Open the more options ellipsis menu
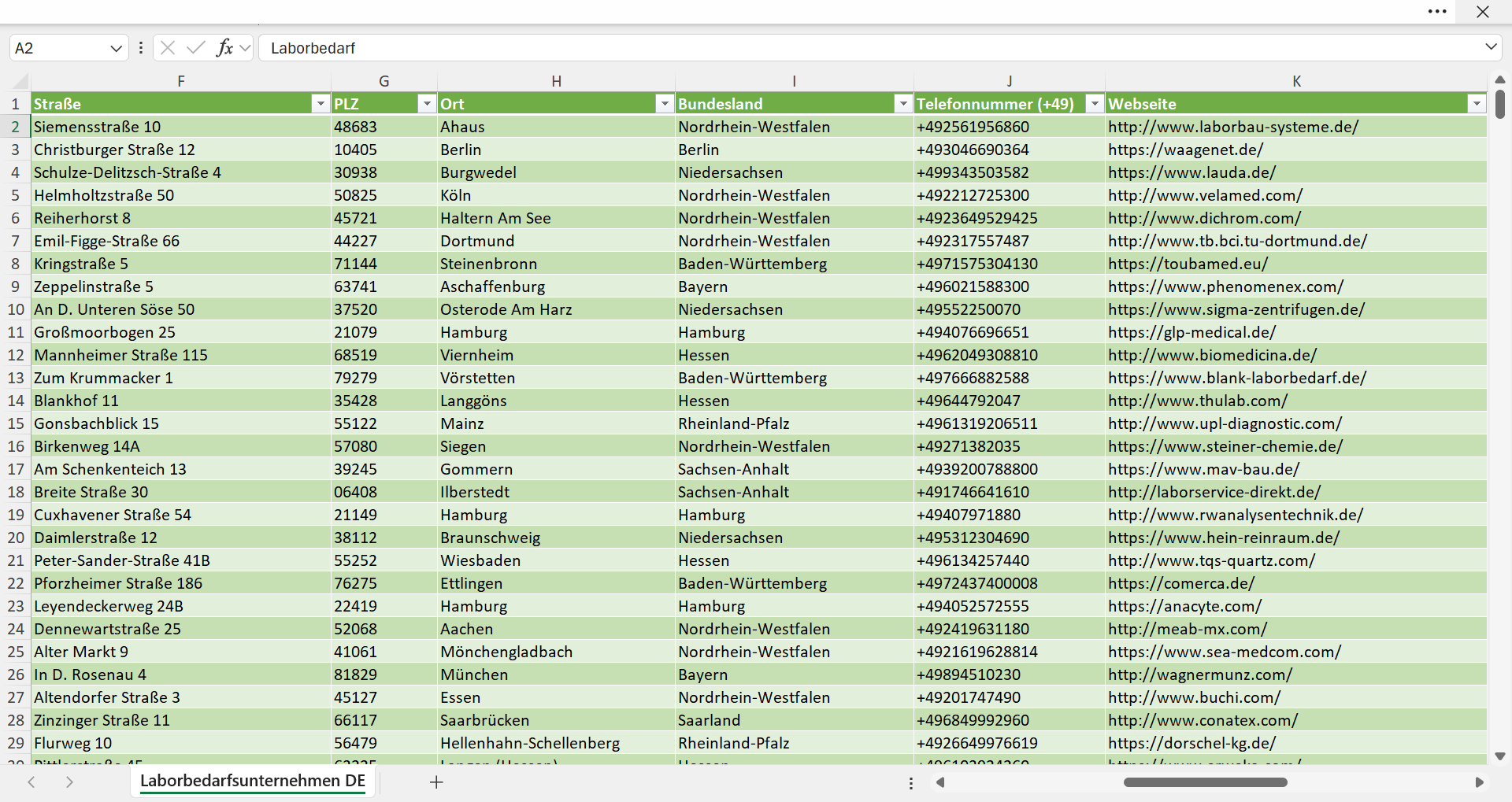This screenshot has width=1512, height=802. 1437,12
